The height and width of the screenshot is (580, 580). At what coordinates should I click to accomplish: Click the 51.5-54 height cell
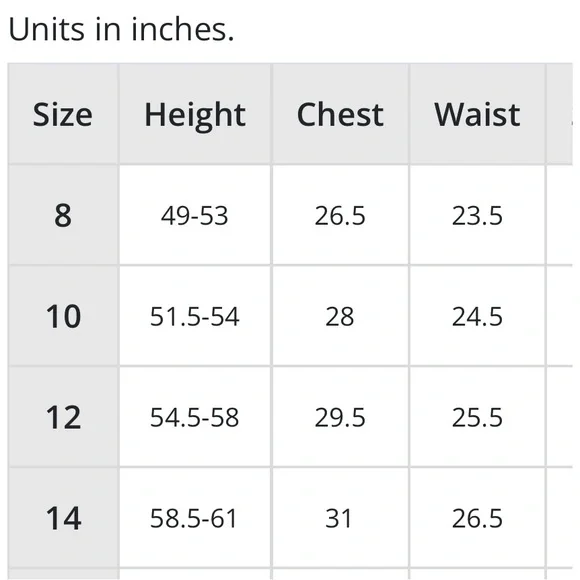point(195,316)
